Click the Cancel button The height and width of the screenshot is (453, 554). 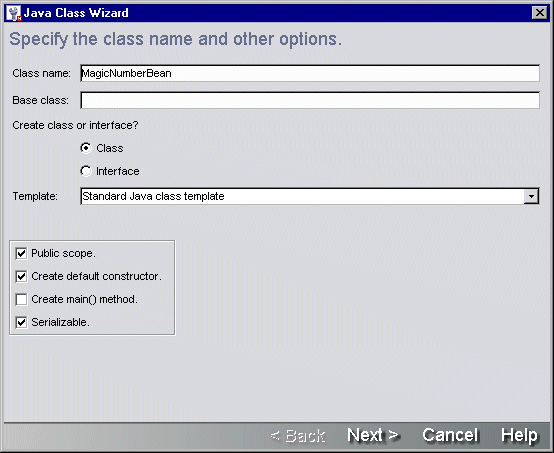click(450, 435)
